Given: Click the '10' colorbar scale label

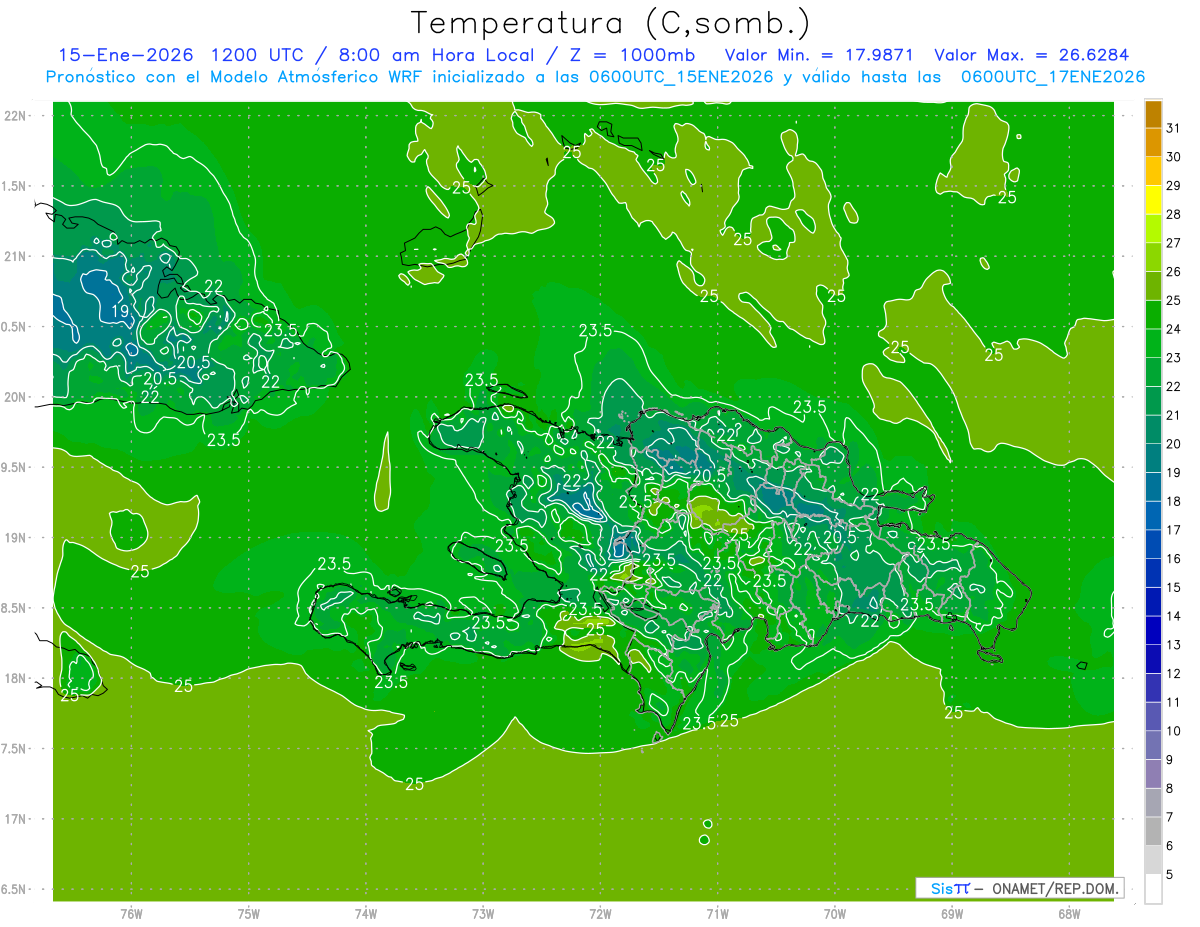Looking at the screenshot, I should tap(1174, 731).
